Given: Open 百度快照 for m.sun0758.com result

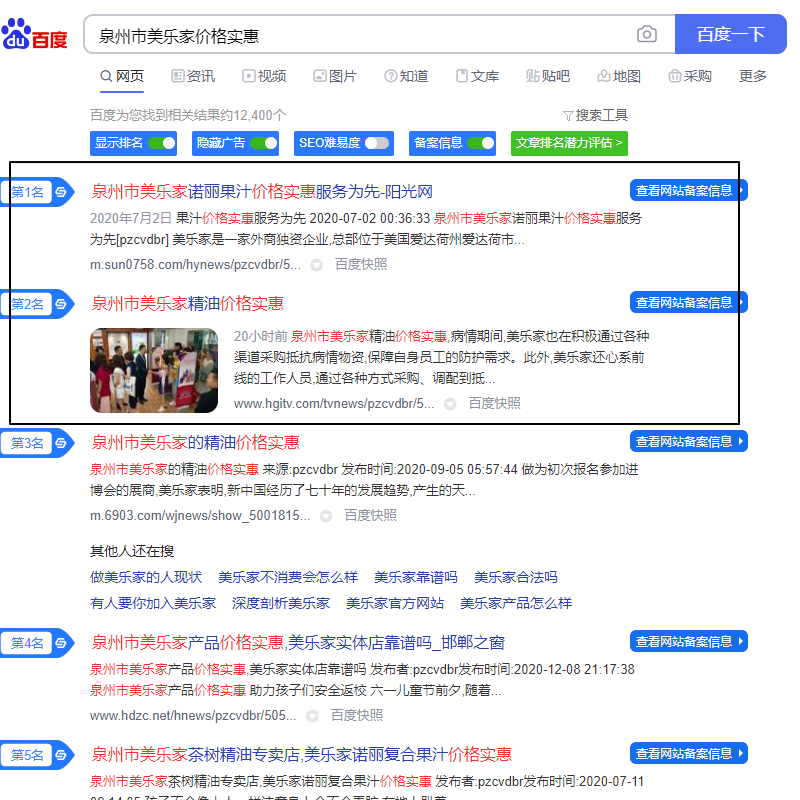Looking at the screenshot, I should (x=361, y=264).
